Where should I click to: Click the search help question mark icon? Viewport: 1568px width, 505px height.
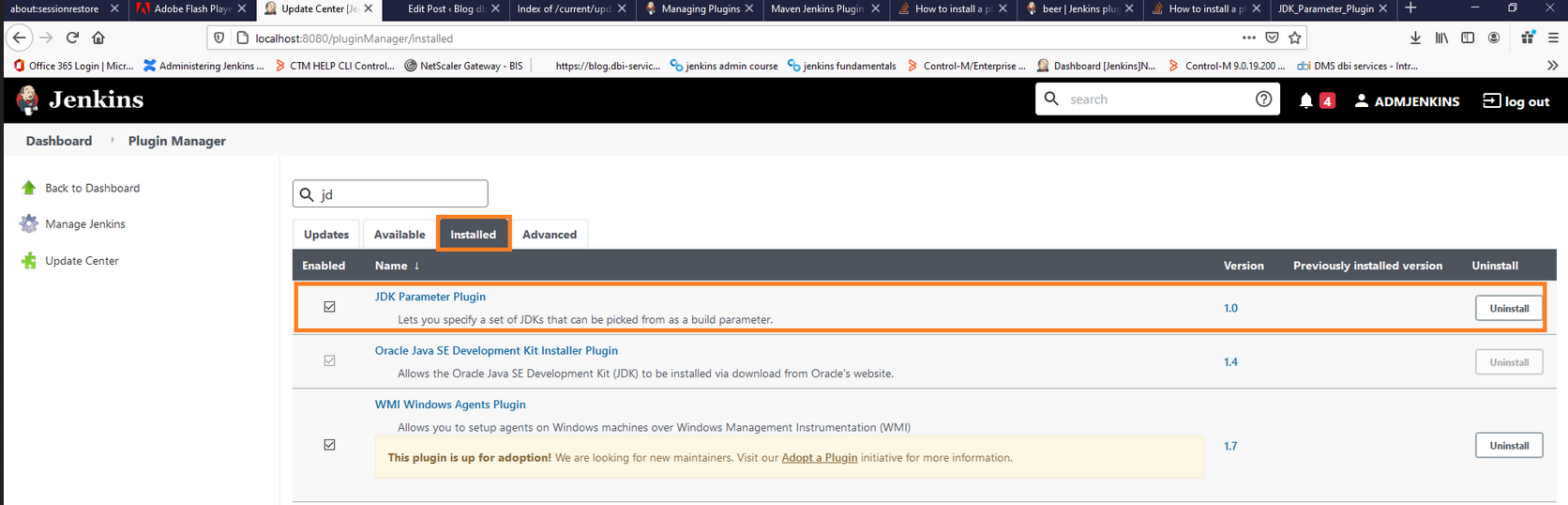[1263, 99]
